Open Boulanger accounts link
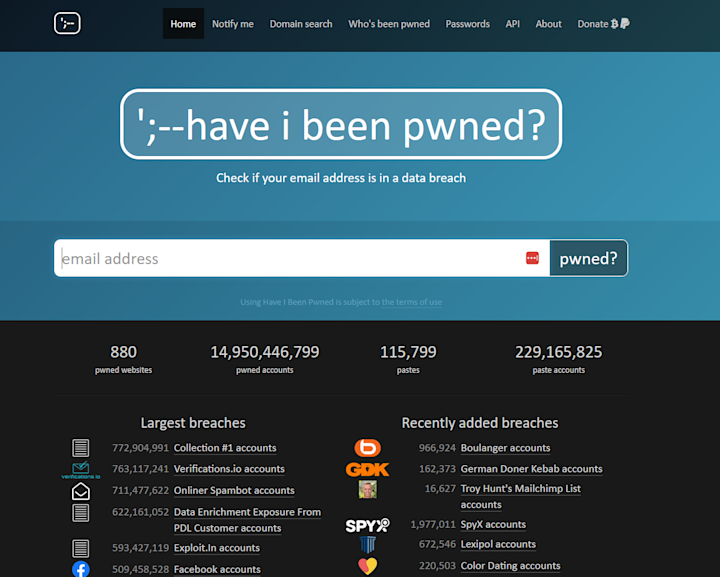The height and width of the screenshot is (577, 720). pos(506,448)
